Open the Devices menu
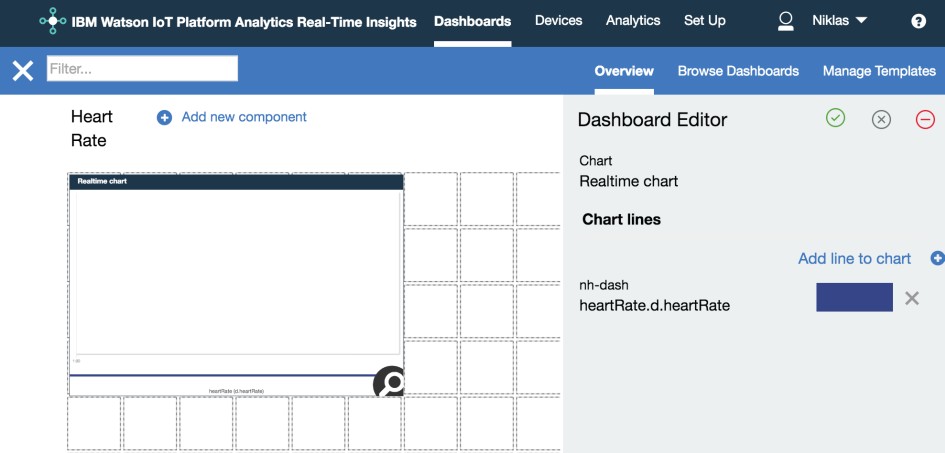945x453 pixels. [x=559, y=20]
